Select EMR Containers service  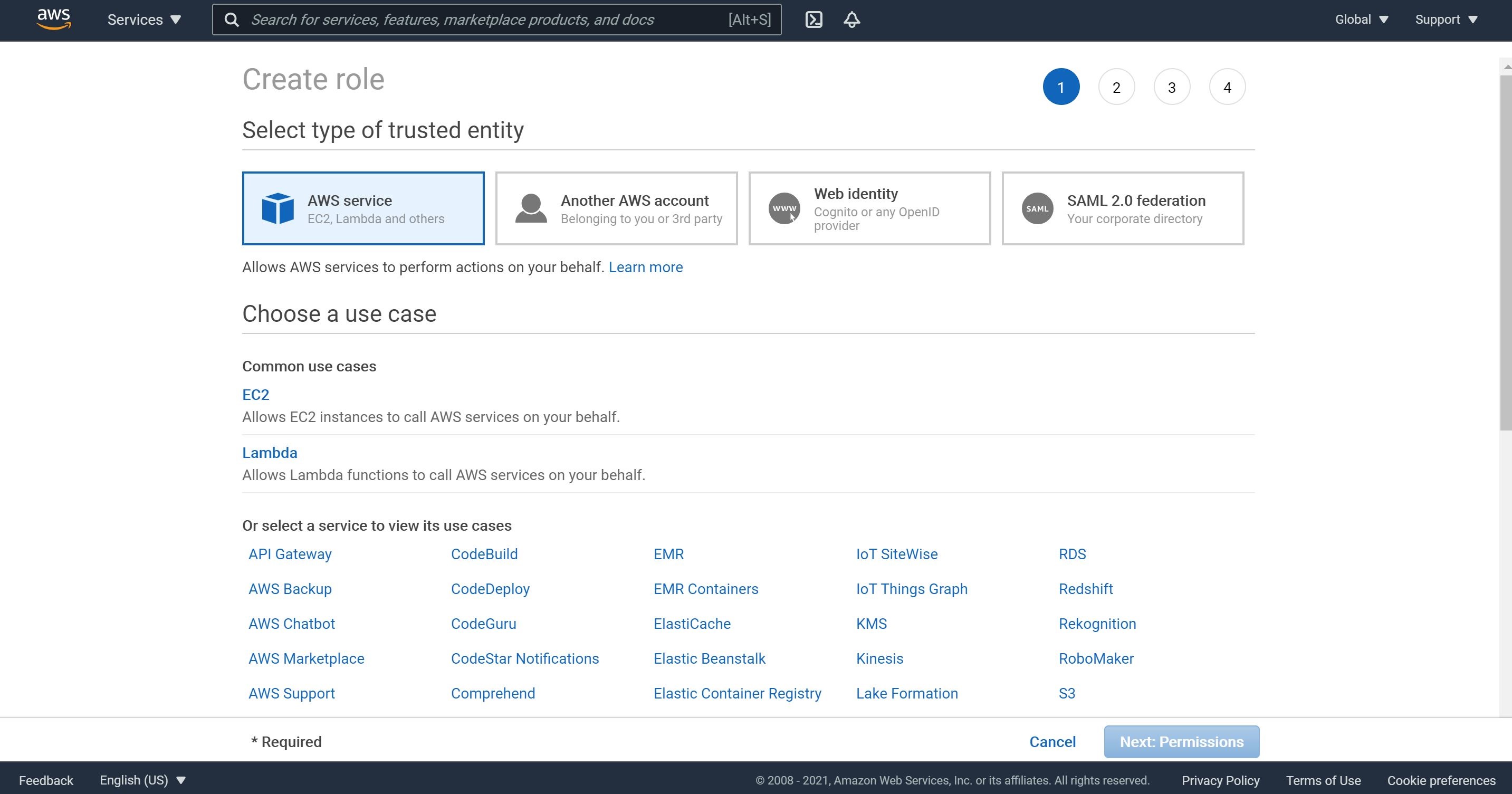(705, 589)
